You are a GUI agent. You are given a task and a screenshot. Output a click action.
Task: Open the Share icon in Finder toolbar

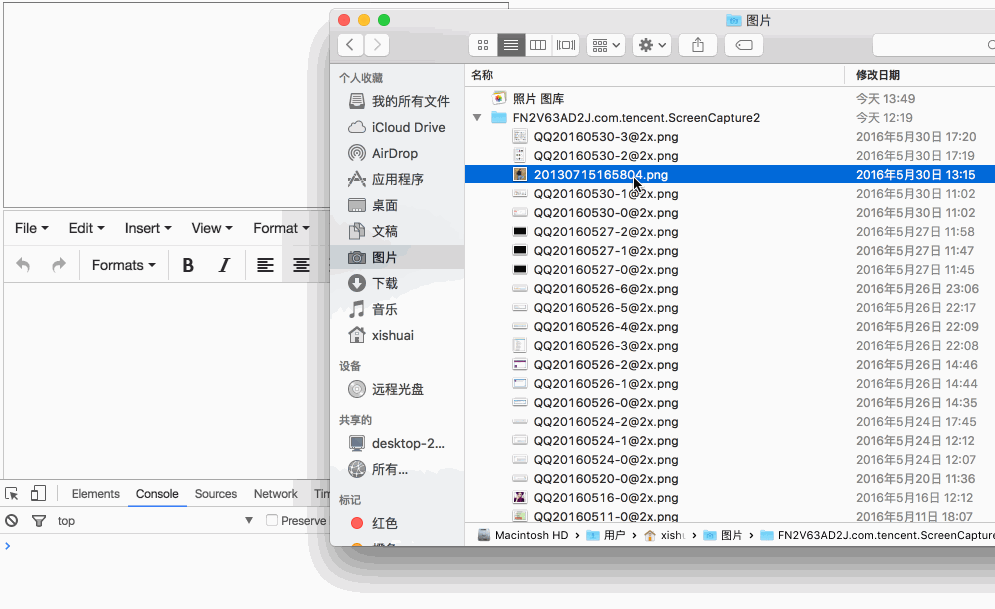[x=697, y=45]
